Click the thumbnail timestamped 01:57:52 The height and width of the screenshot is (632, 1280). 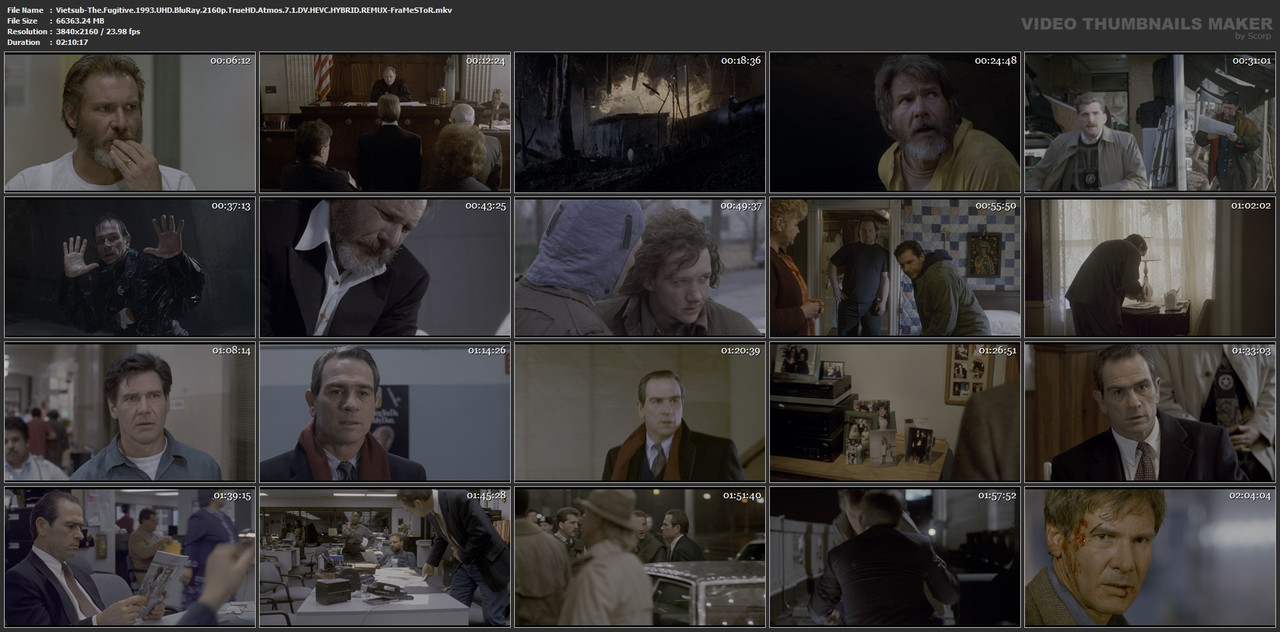895,557
